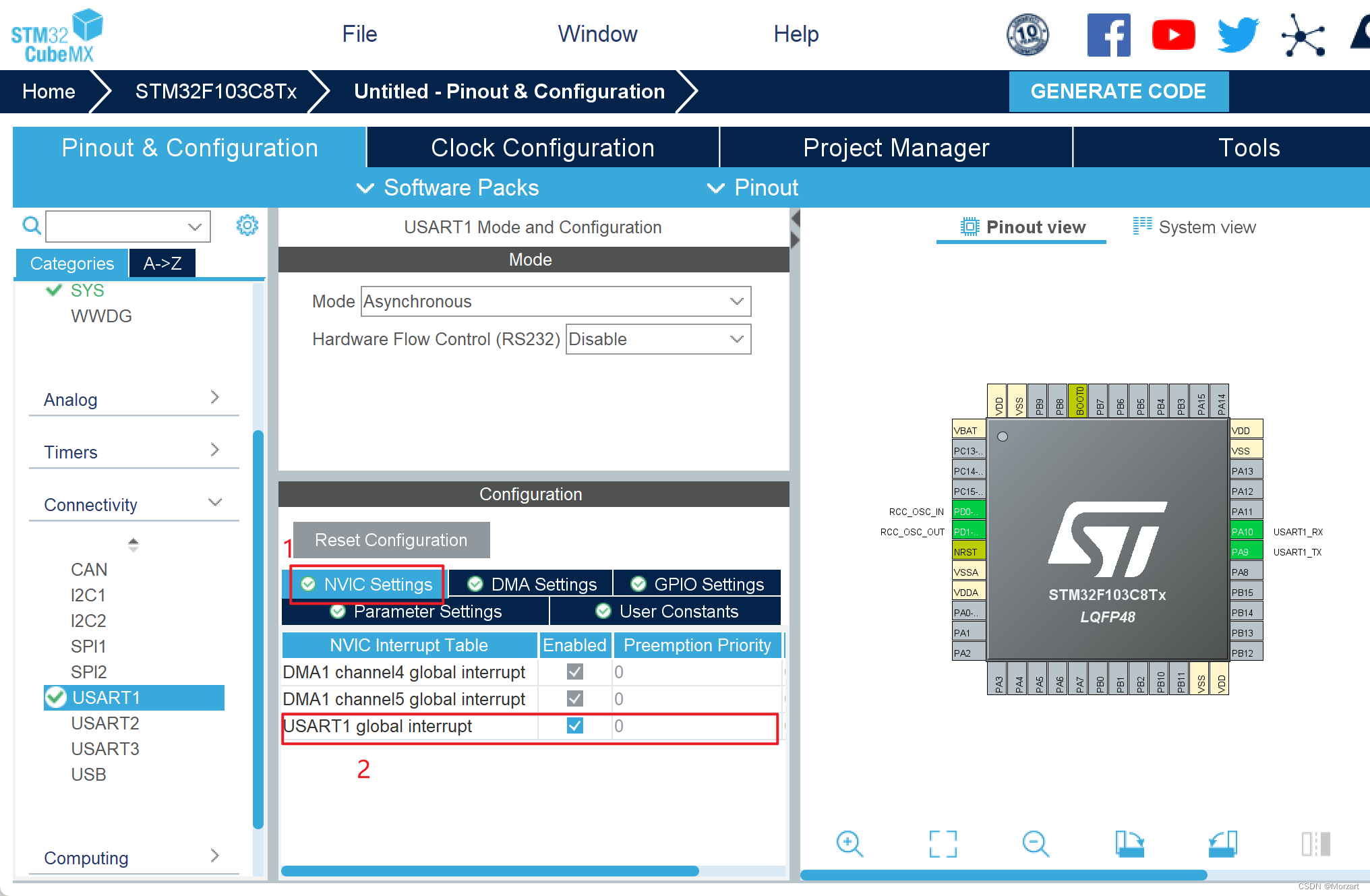Screen dimensions: 1370x896
Task: Zoom in on the pinout view
Action: [850, 843]
